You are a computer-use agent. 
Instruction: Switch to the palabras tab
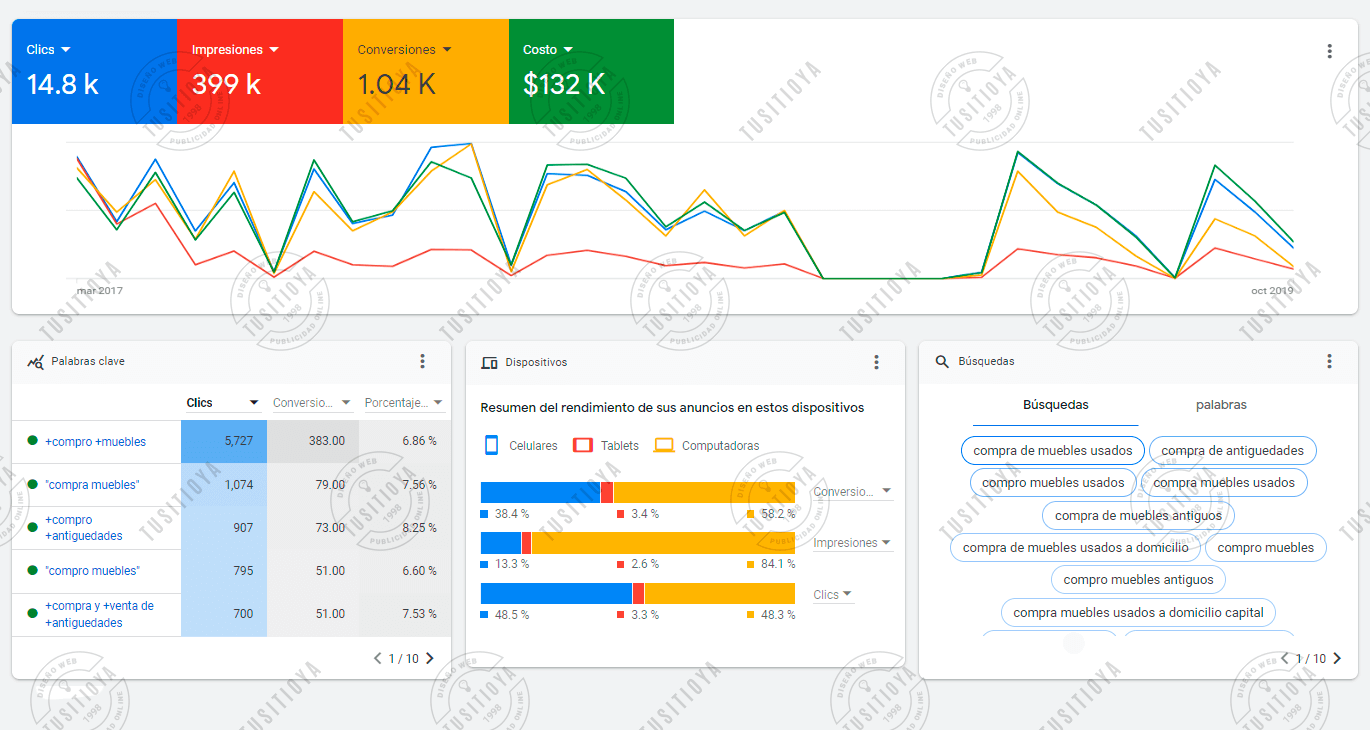click(1221, 405)
